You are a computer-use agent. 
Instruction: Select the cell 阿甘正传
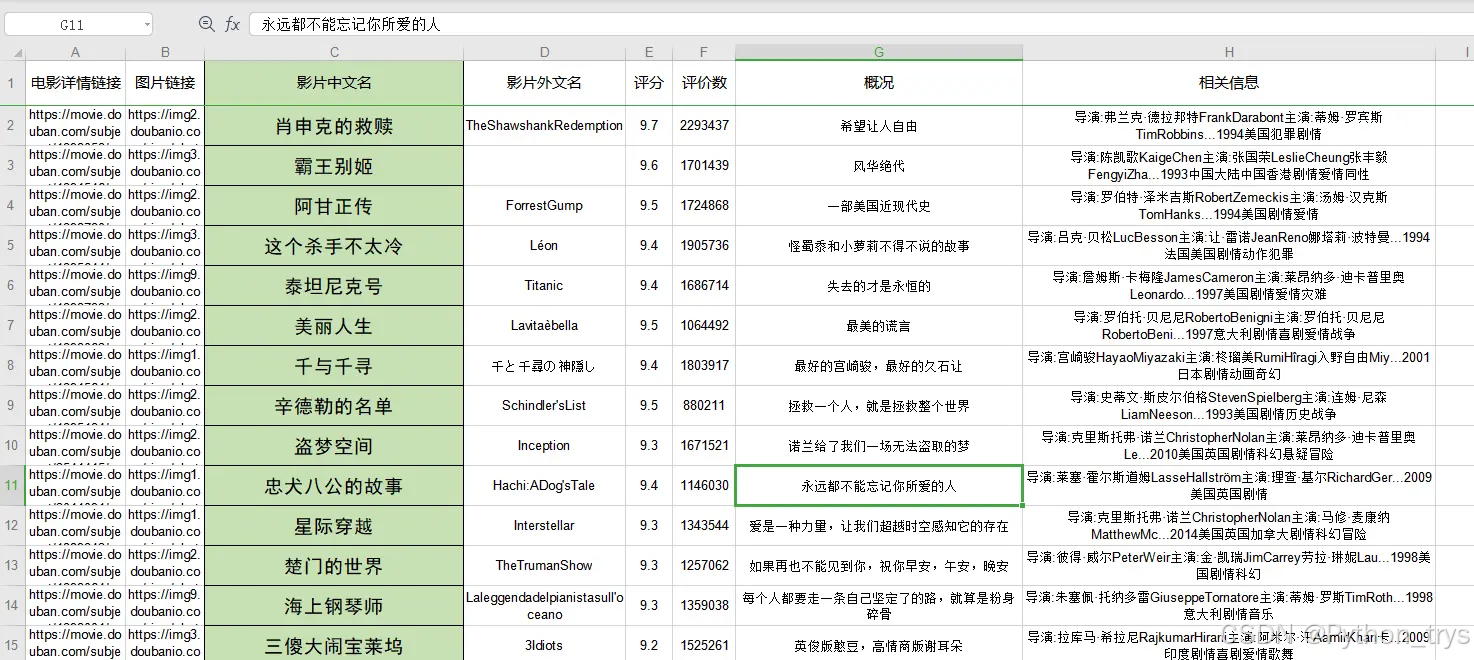pos(334,206)
